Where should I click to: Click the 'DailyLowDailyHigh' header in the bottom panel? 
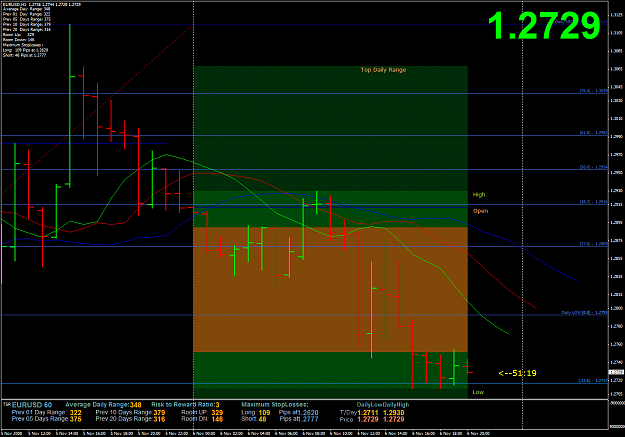click(383, 405)
